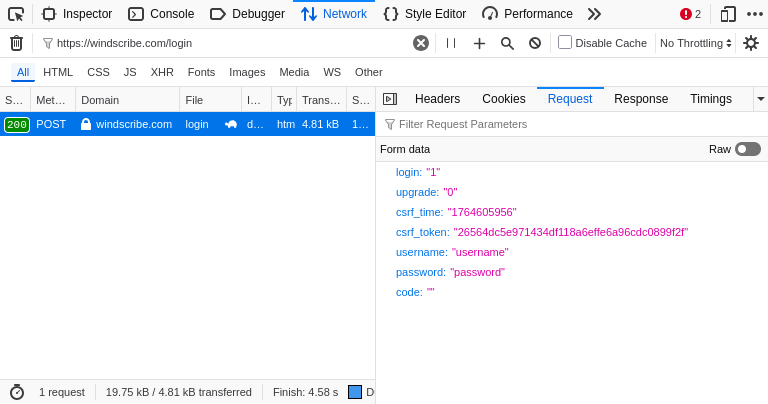Open the network search magnifier
The image size is (768, 404).
point(507,43)
